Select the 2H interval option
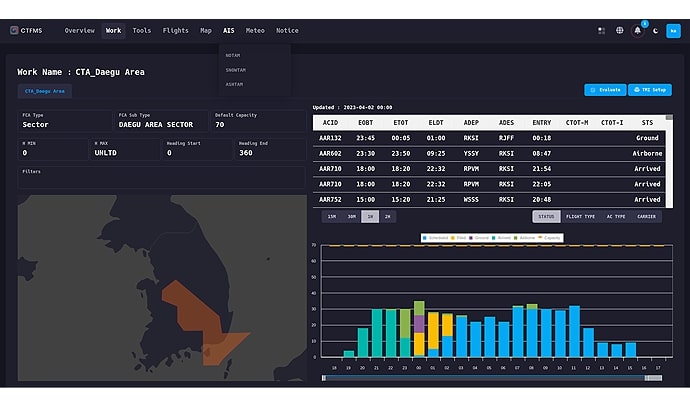Screen dimensions: 690x407 click(x=388, y=216)
